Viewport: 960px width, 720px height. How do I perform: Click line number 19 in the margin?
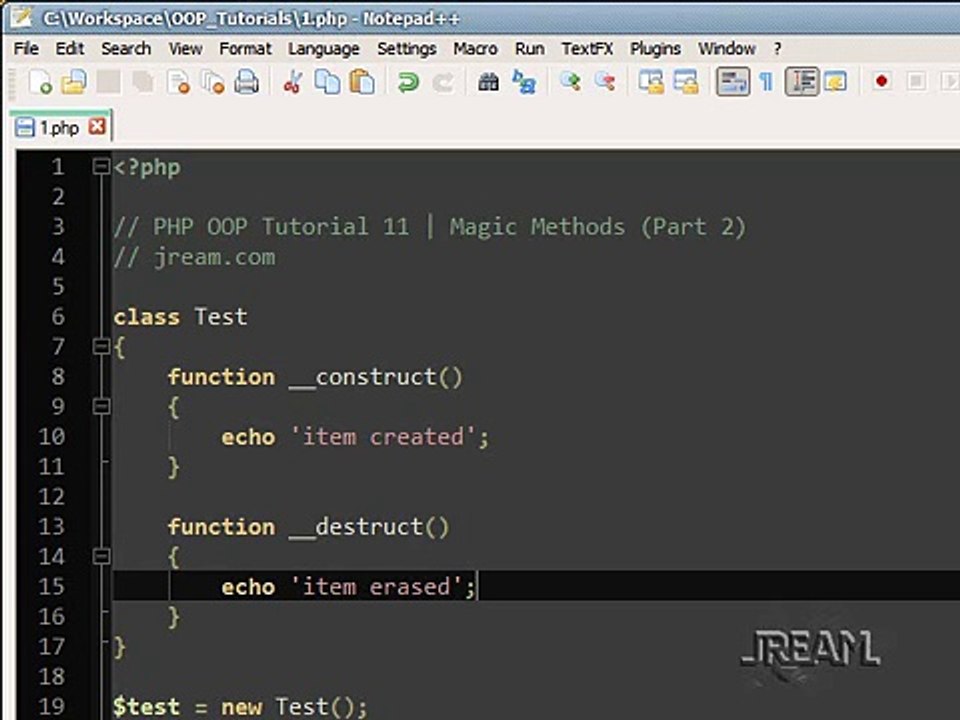tap(51, 707)
